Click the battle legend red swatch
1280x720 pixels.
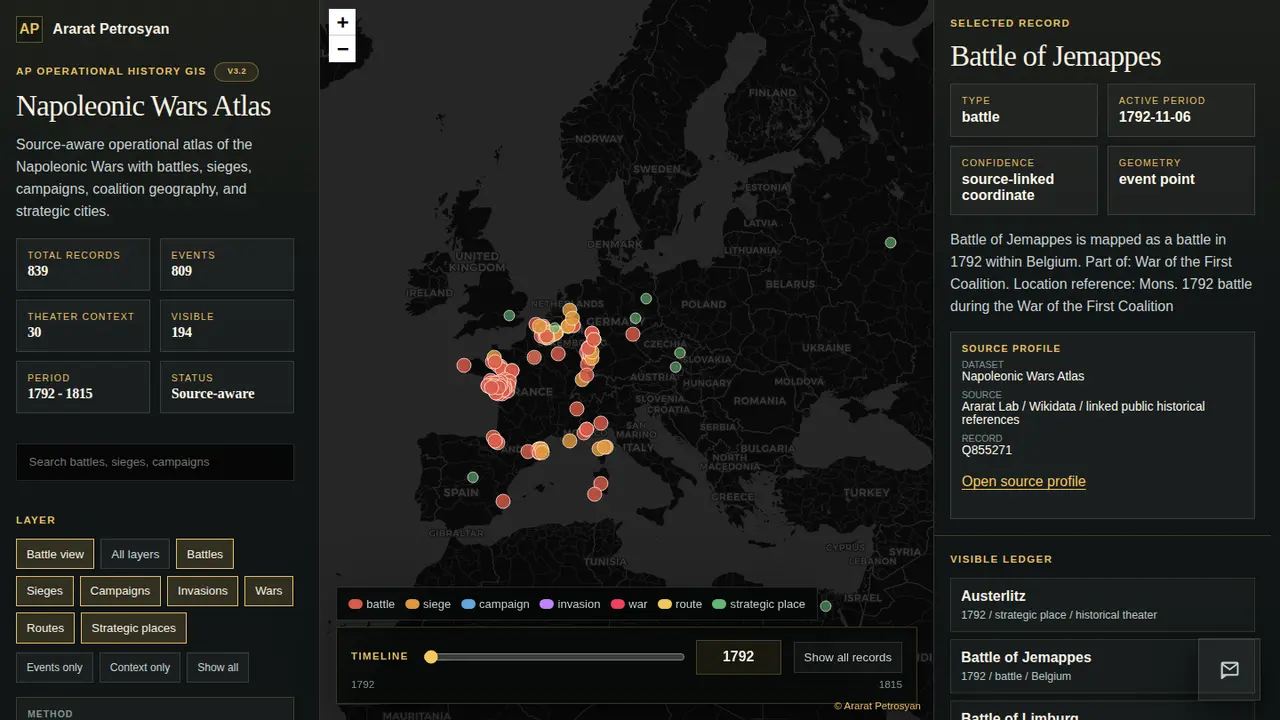(x=355, y=604)
